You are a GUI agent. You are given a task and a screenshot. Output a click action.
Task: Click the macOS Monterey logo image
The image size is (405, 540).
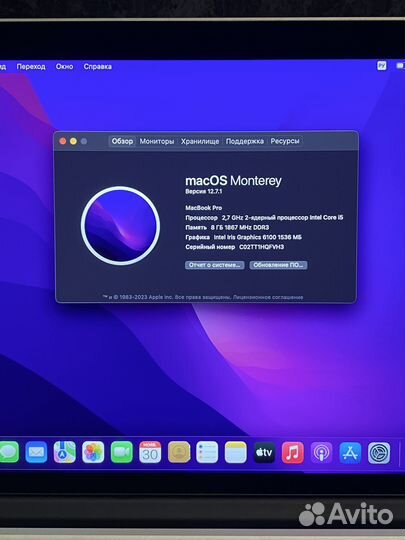coord(121,226)
